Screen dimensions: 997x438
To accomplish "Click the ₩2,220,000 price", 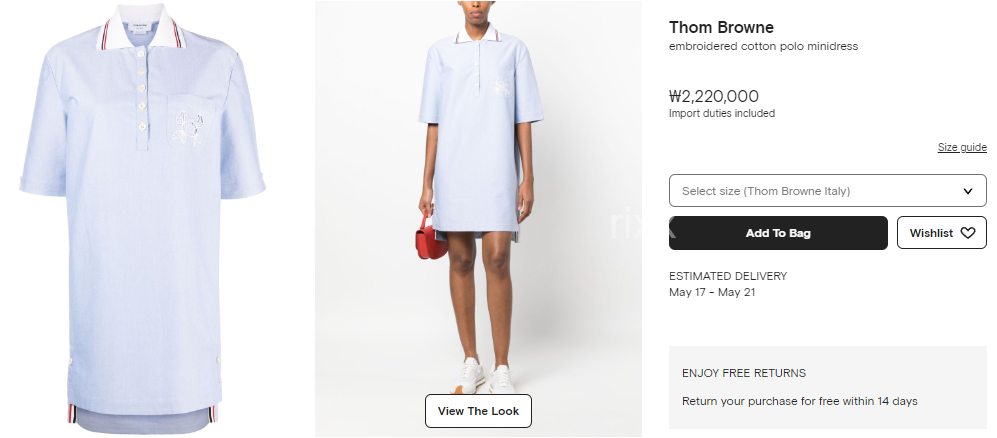I will [713, 97].
